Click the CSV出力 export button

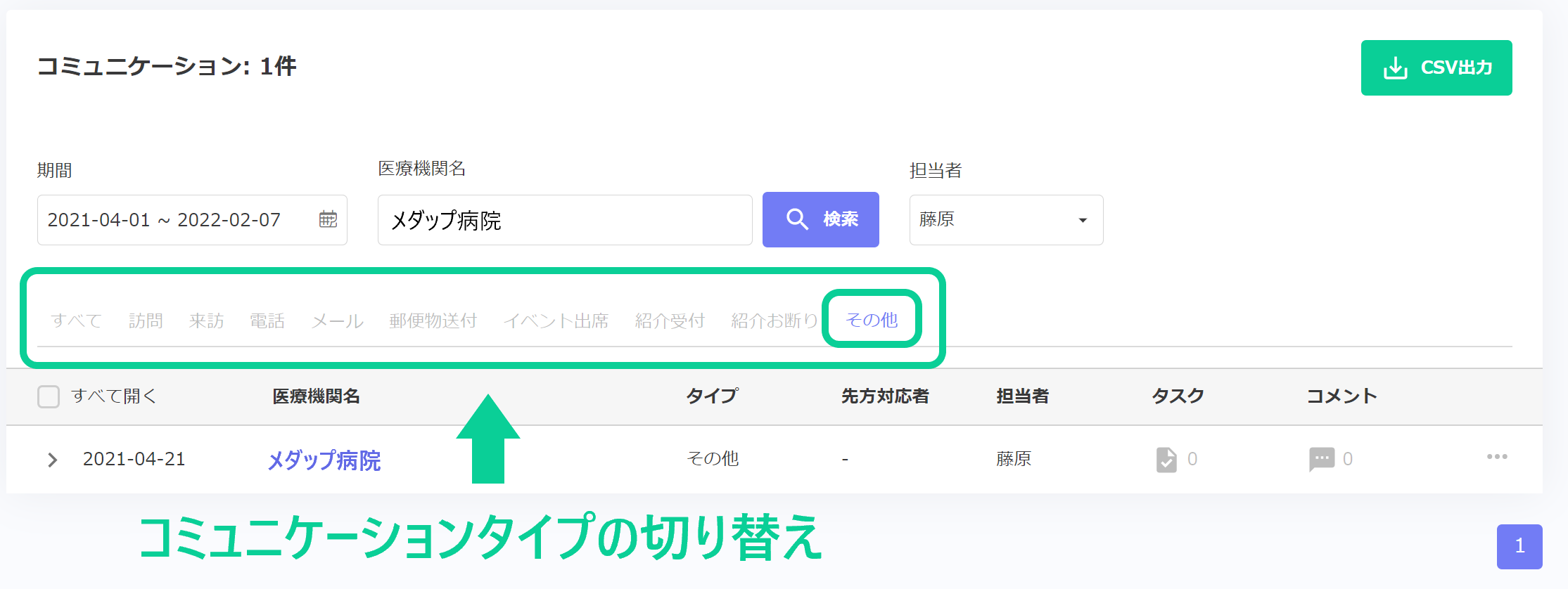[x=1436, y=67]
